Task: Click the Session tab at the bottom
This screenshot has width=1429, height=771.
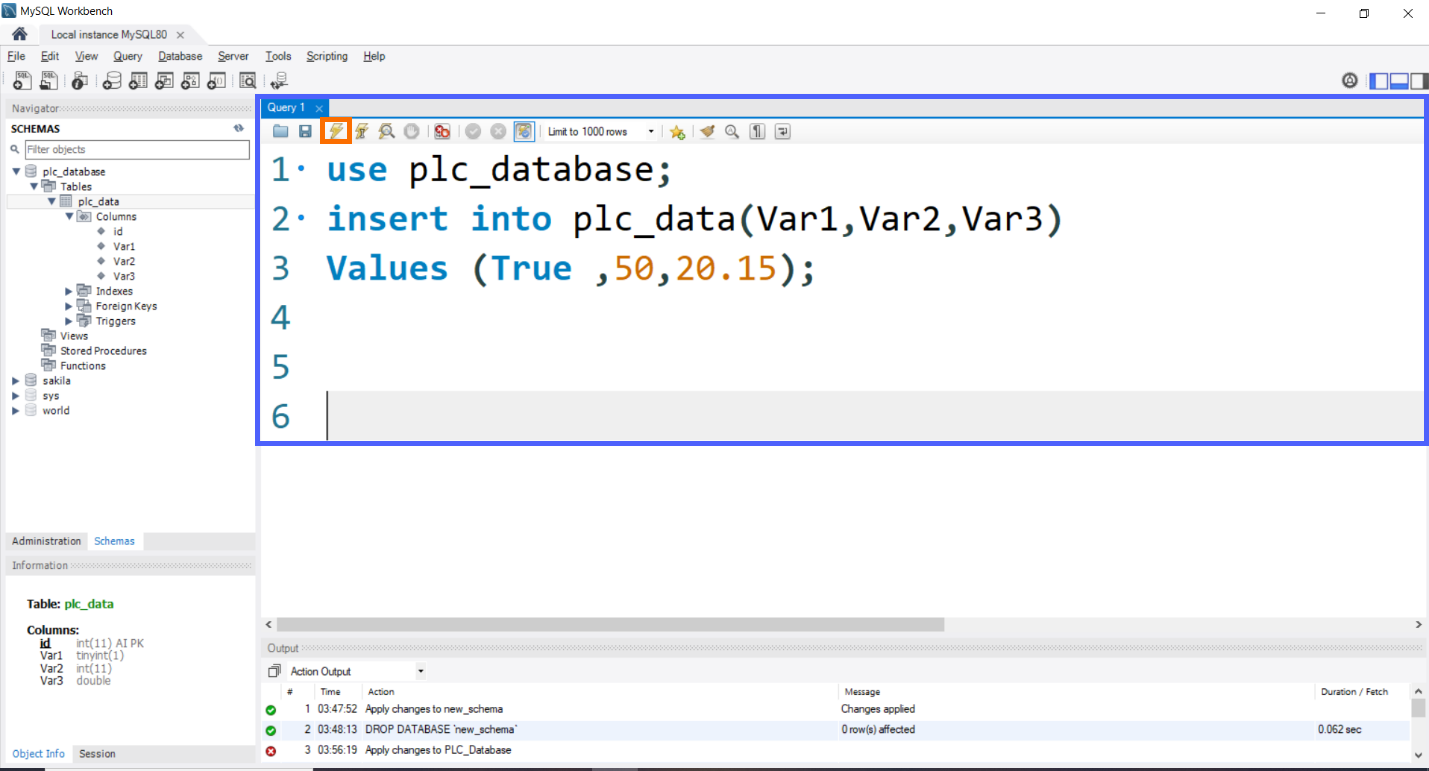Action: 96,753
